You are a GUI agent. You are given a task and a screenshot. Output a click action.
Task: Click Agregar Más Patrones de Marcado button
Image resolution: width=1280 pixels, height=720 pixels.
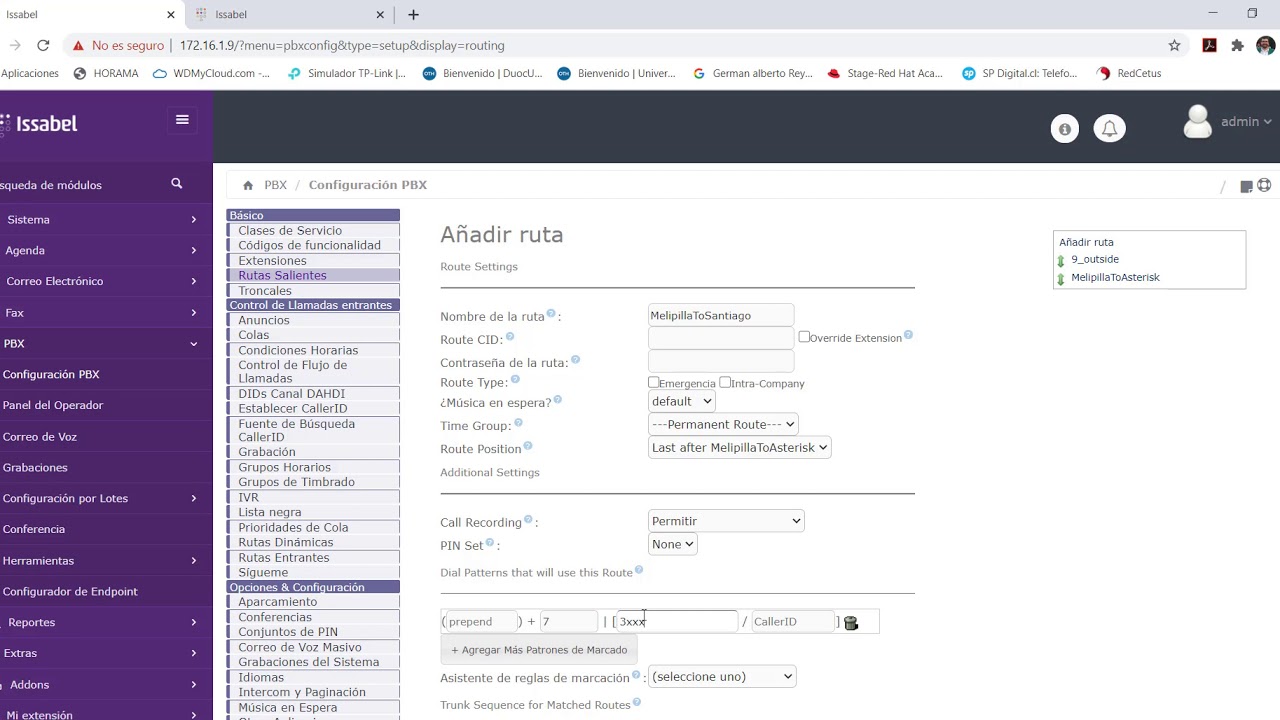[x=539, y=650]
